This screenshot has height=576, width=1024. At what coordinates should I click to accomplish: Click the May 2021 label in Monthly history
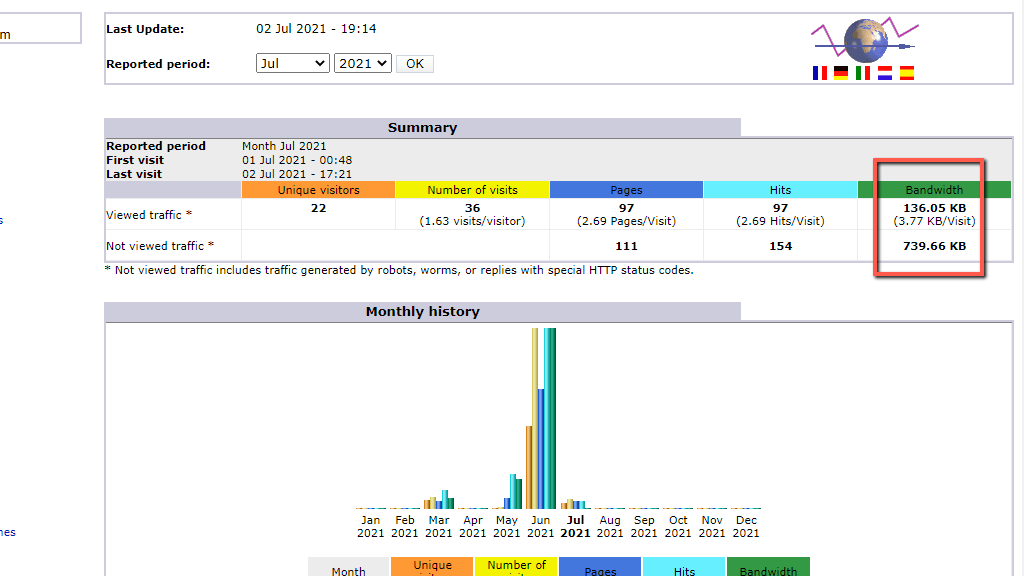pyautogui.click(x=507, y=526)
